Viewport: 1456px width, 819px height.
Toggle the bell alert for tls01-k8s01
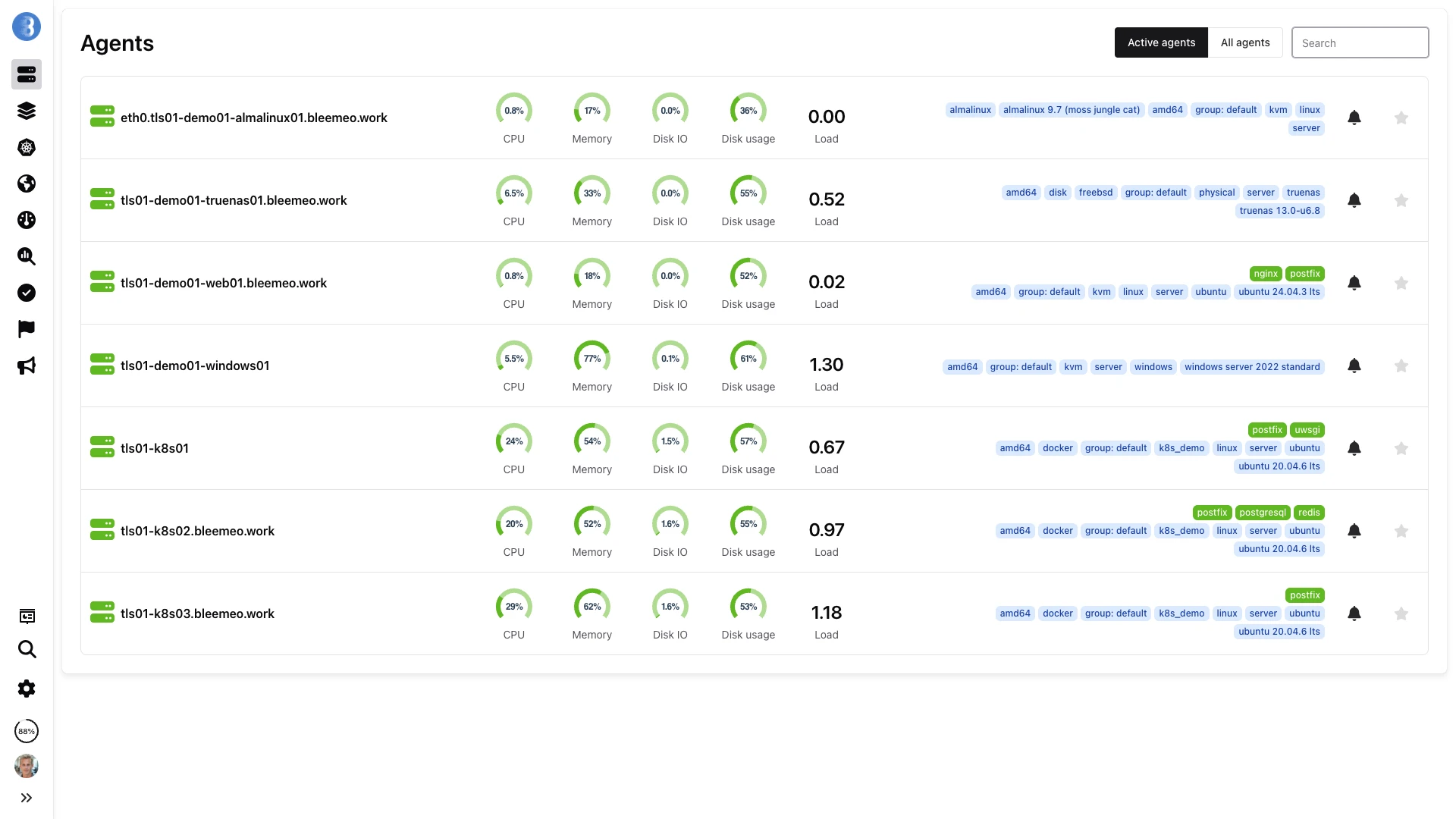point(1355,448)
